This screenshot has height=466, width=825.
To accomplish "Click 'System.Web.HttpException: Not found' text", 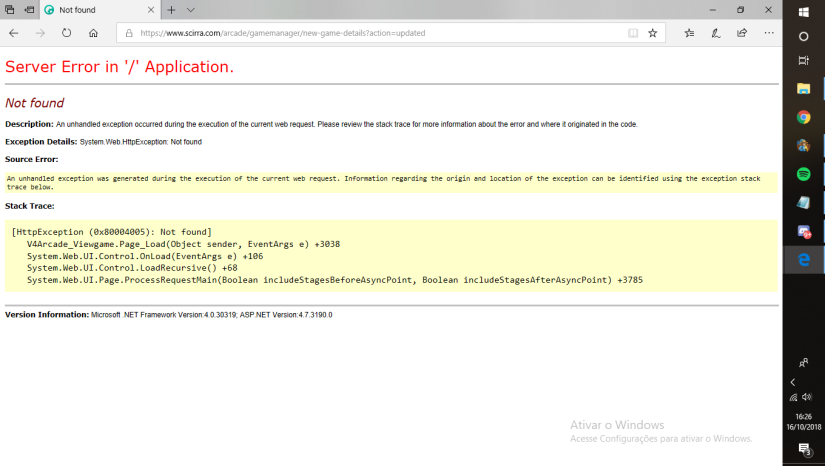I will pos(140,142).
